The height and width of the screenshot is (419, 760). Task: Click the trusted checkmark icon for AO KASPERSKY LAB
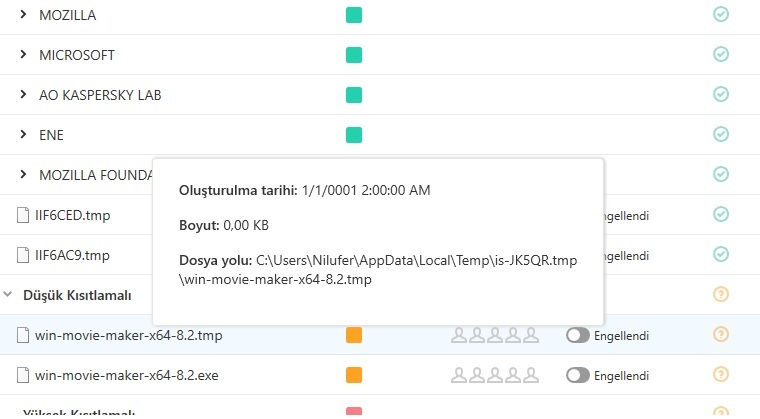click(x=720, y=95)
